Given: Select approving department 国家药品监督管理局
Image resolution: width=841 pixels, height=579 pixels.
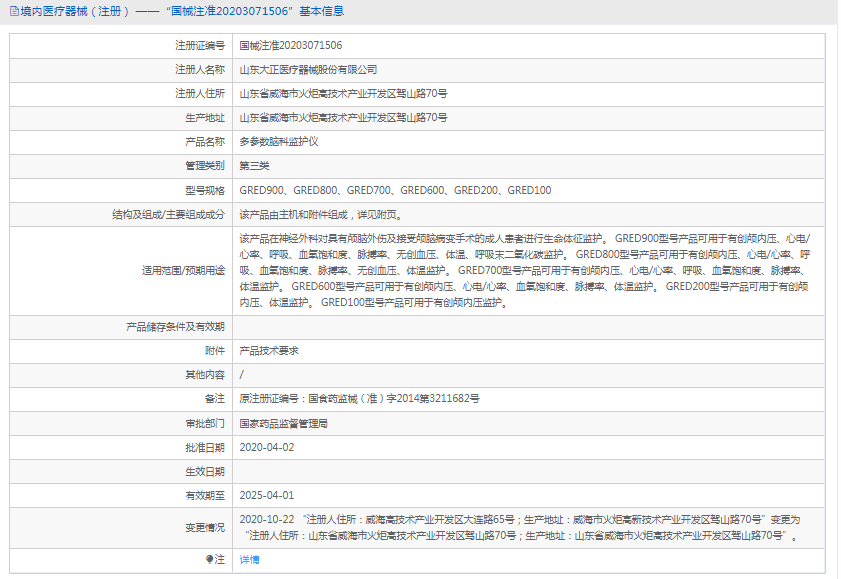Looking at the screenshot, I should (x=283, y=424).
